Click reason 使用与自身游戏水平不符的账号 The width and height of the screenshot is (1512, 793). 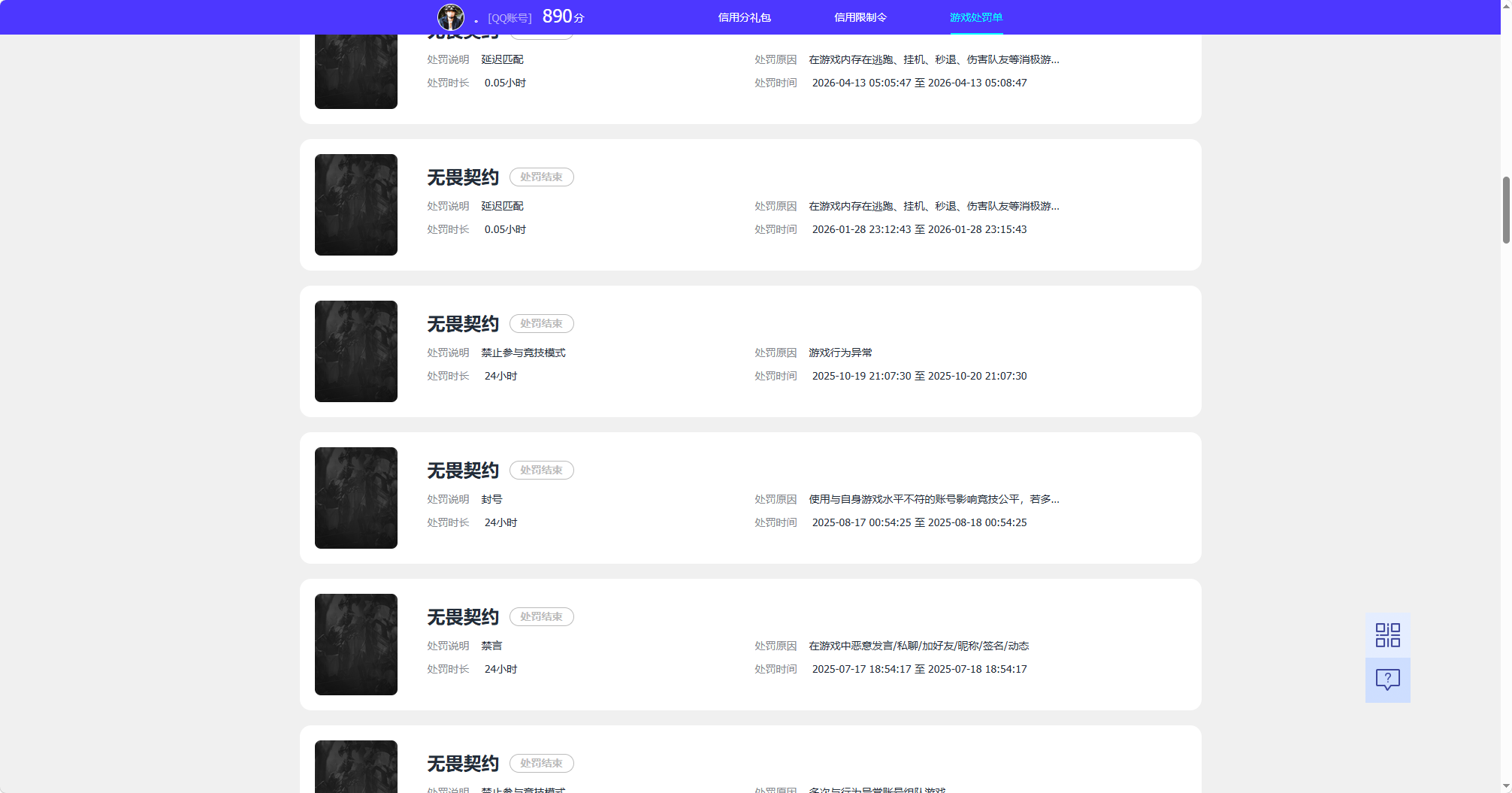point(934,499)
